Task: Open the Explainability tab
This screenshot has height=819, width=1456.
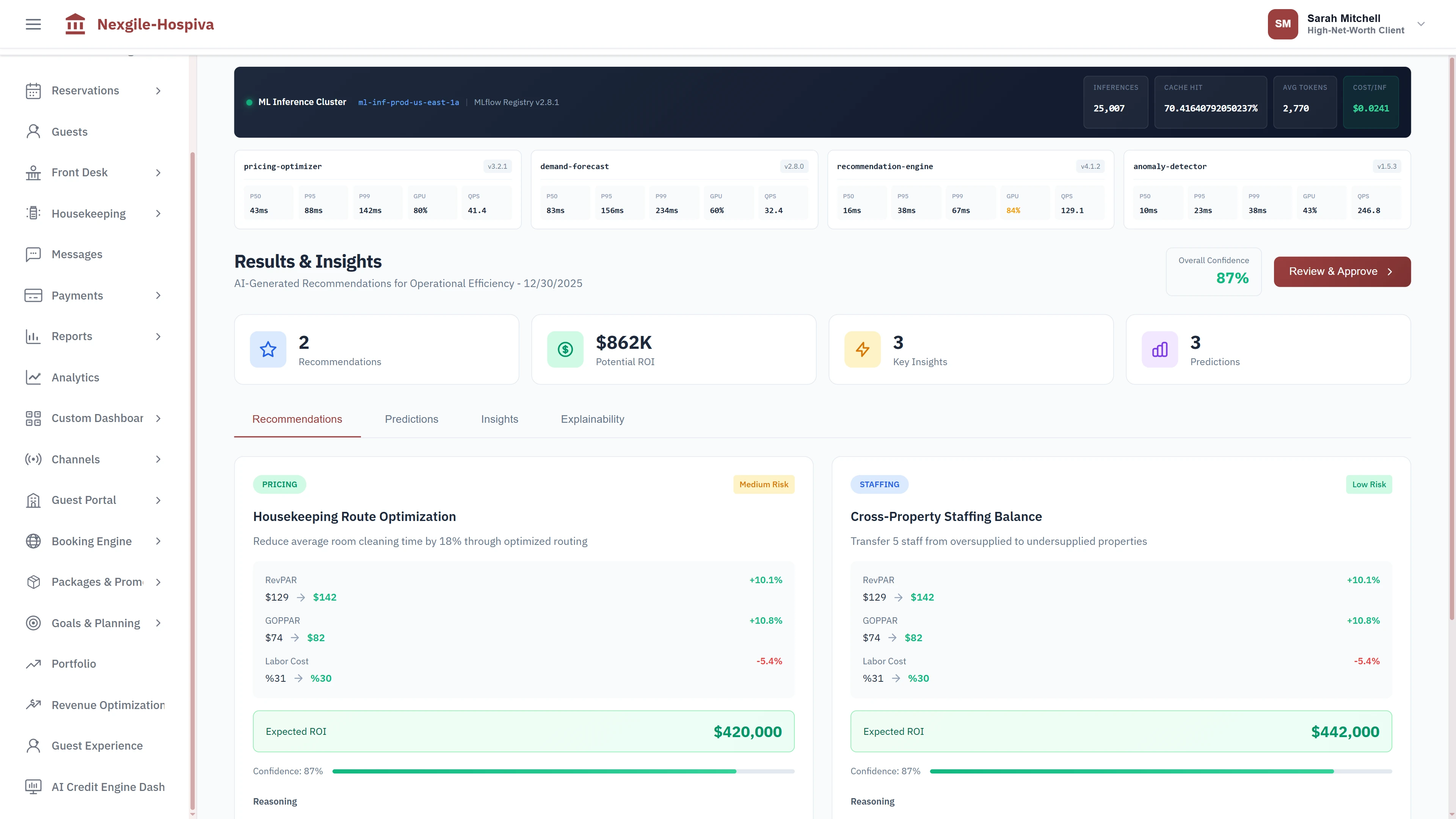Action: [592, 419]
